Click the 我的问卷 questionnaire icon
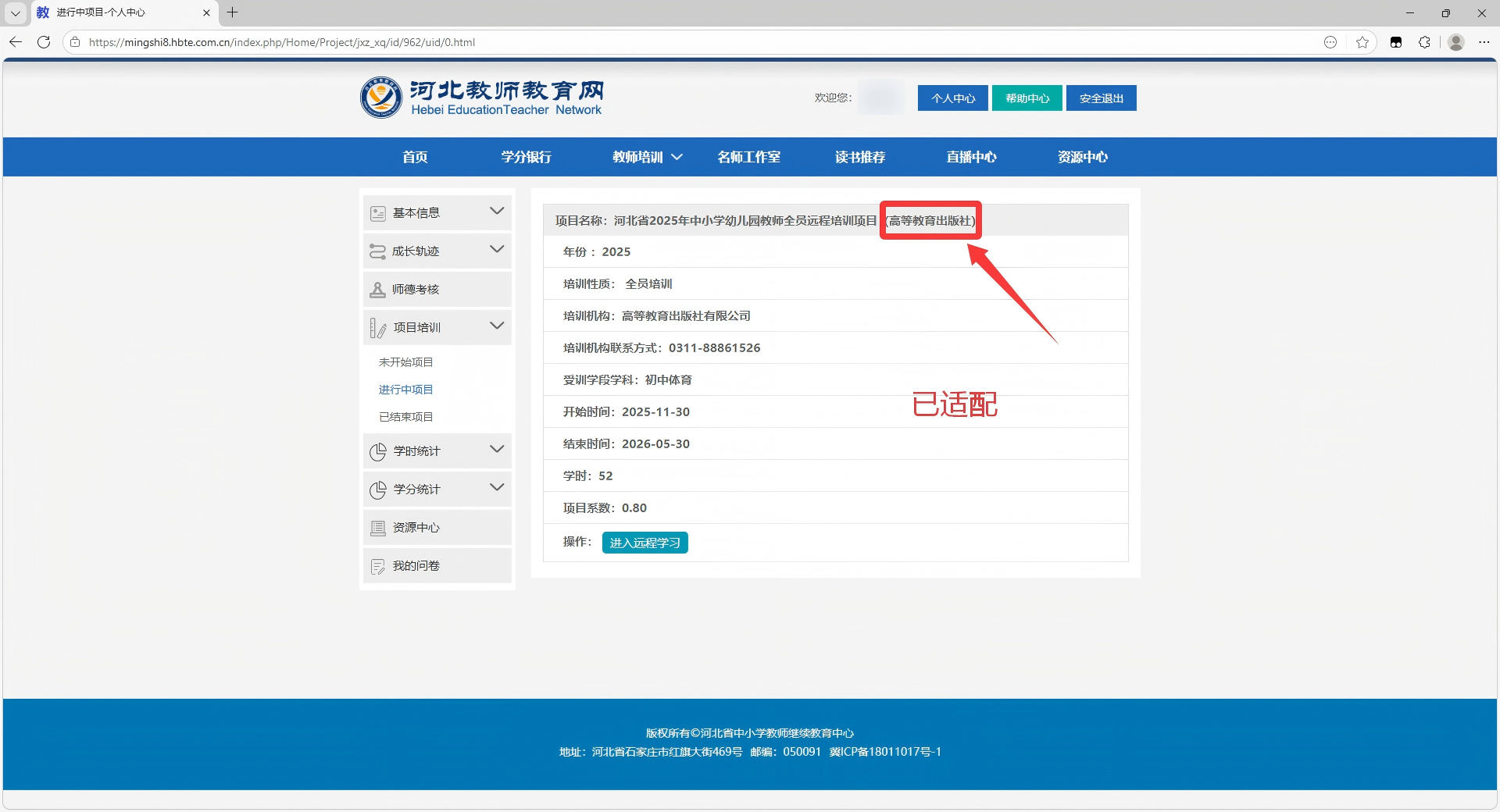 point(378,566)
